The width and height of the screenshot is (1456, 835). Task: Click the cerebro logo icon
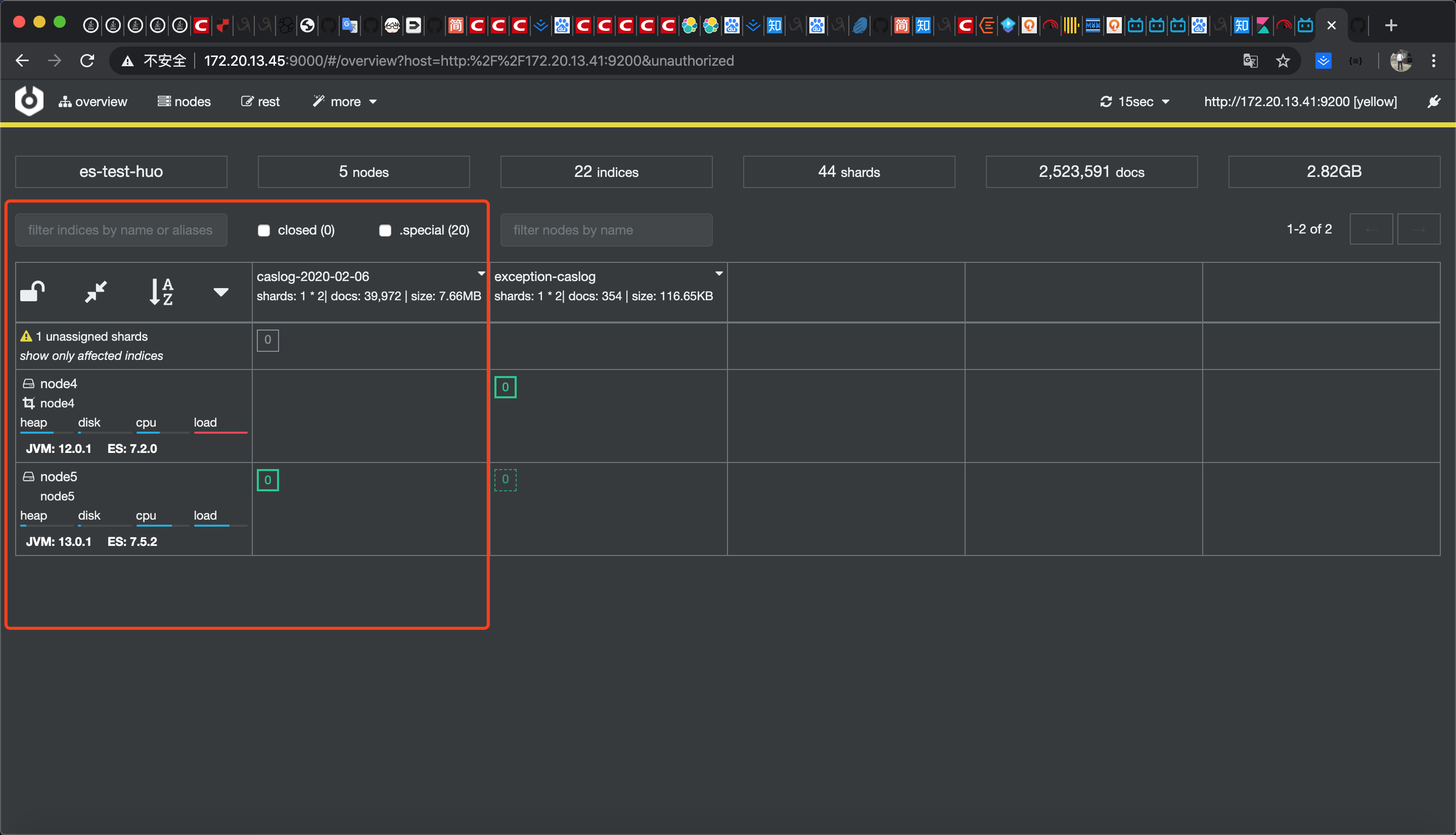[x=29, y=101]
